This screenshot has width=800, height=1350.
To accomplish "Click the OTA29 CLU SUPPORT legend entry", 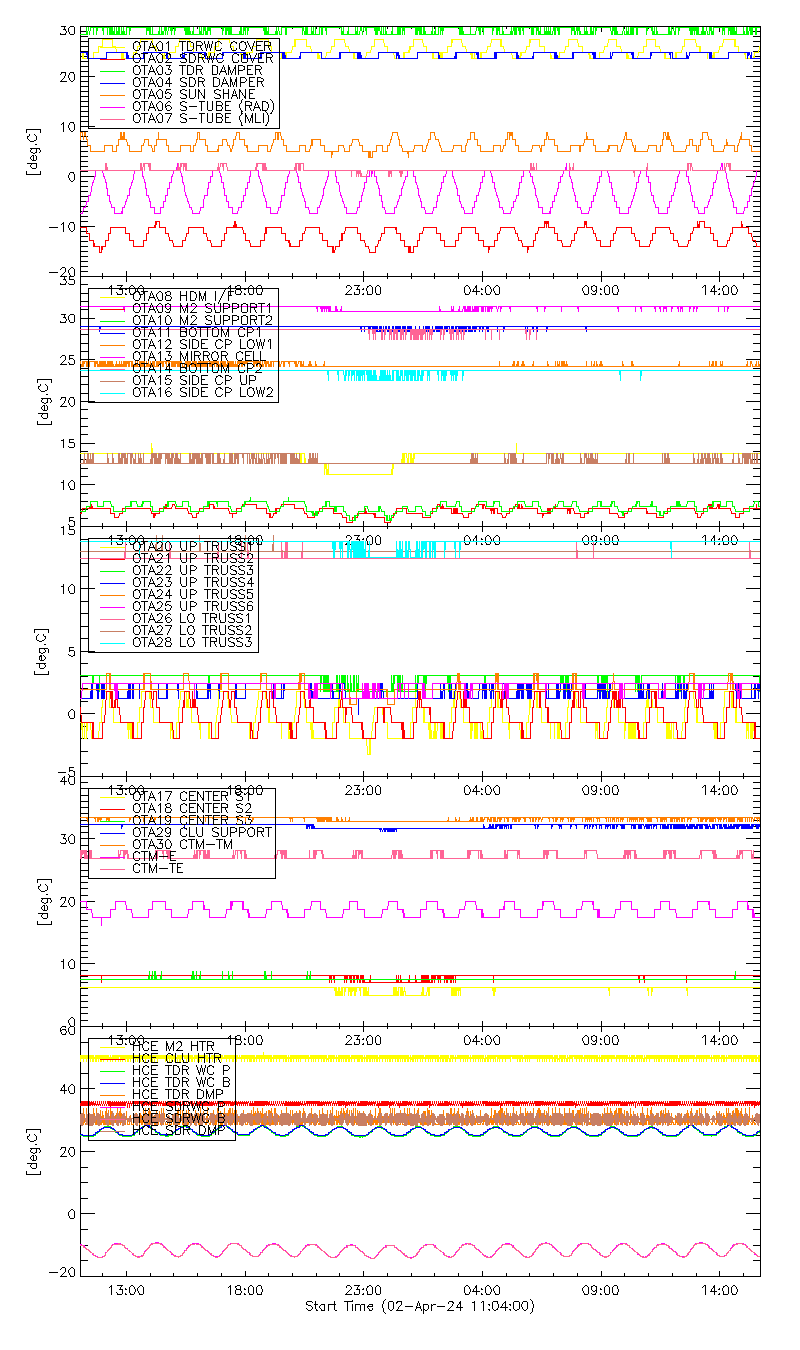I will [x=201, y=832].
